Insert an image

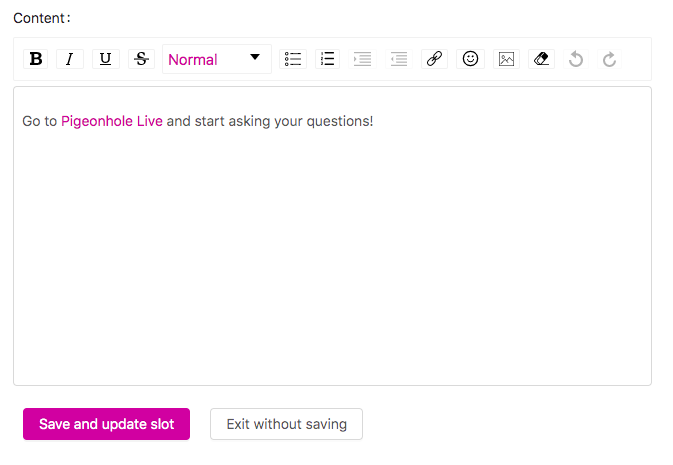coord(506,59)
